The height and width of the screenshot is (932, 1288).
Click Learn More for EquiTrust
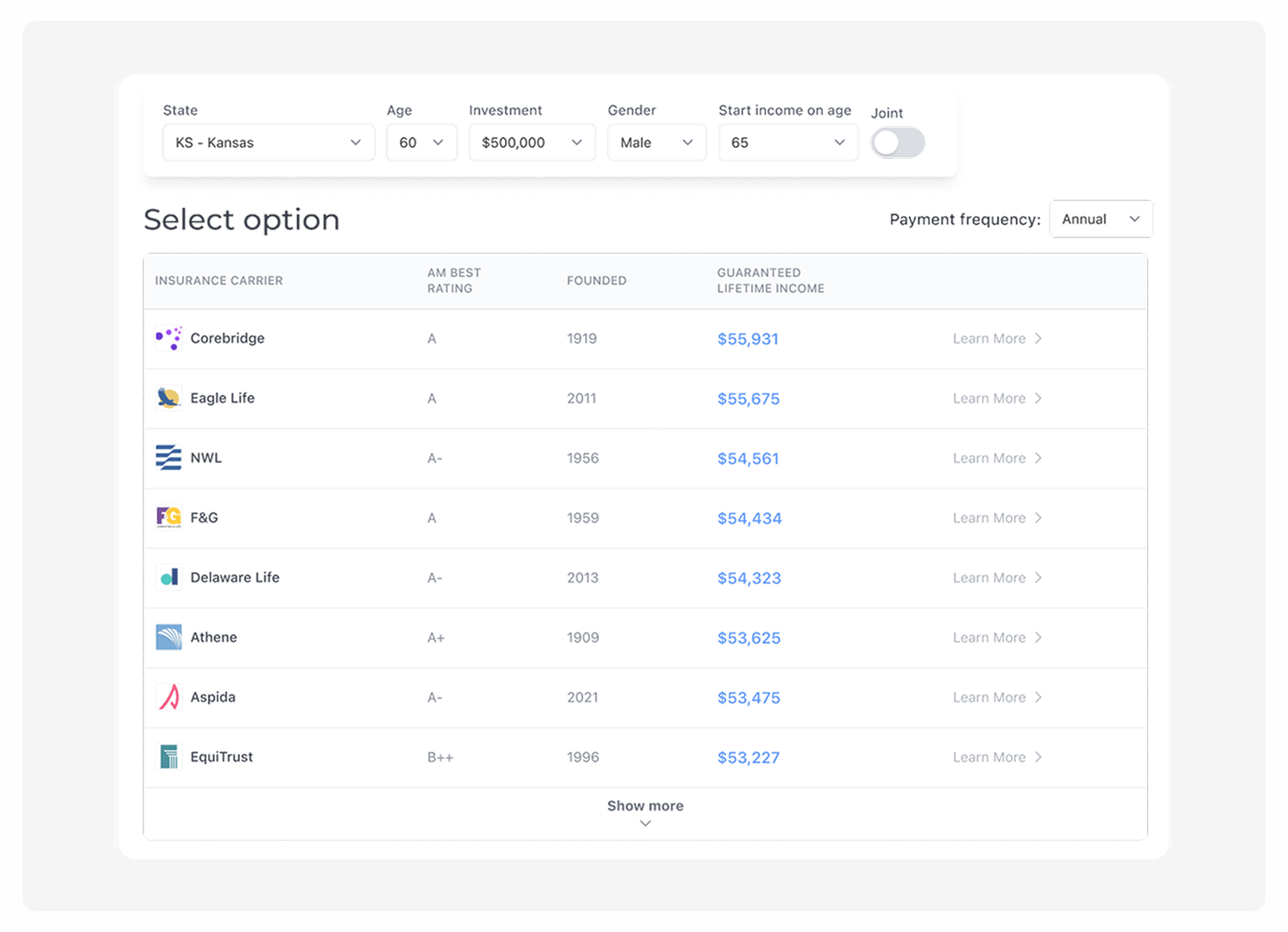[x=997, y=757]
